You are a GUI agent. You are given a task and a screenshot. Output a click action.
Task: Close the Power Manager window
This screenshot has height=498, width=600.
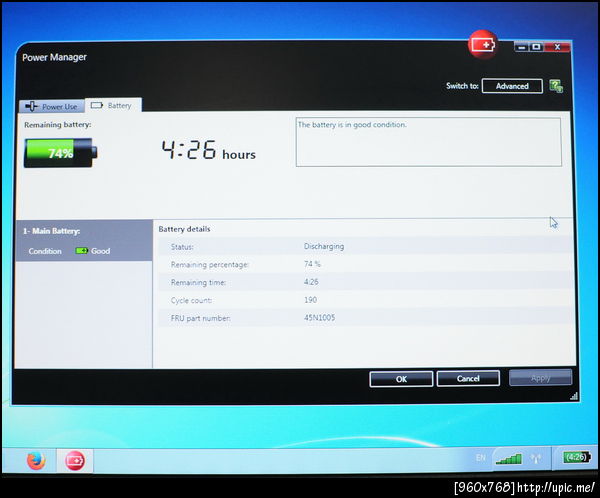click(558, 47)
